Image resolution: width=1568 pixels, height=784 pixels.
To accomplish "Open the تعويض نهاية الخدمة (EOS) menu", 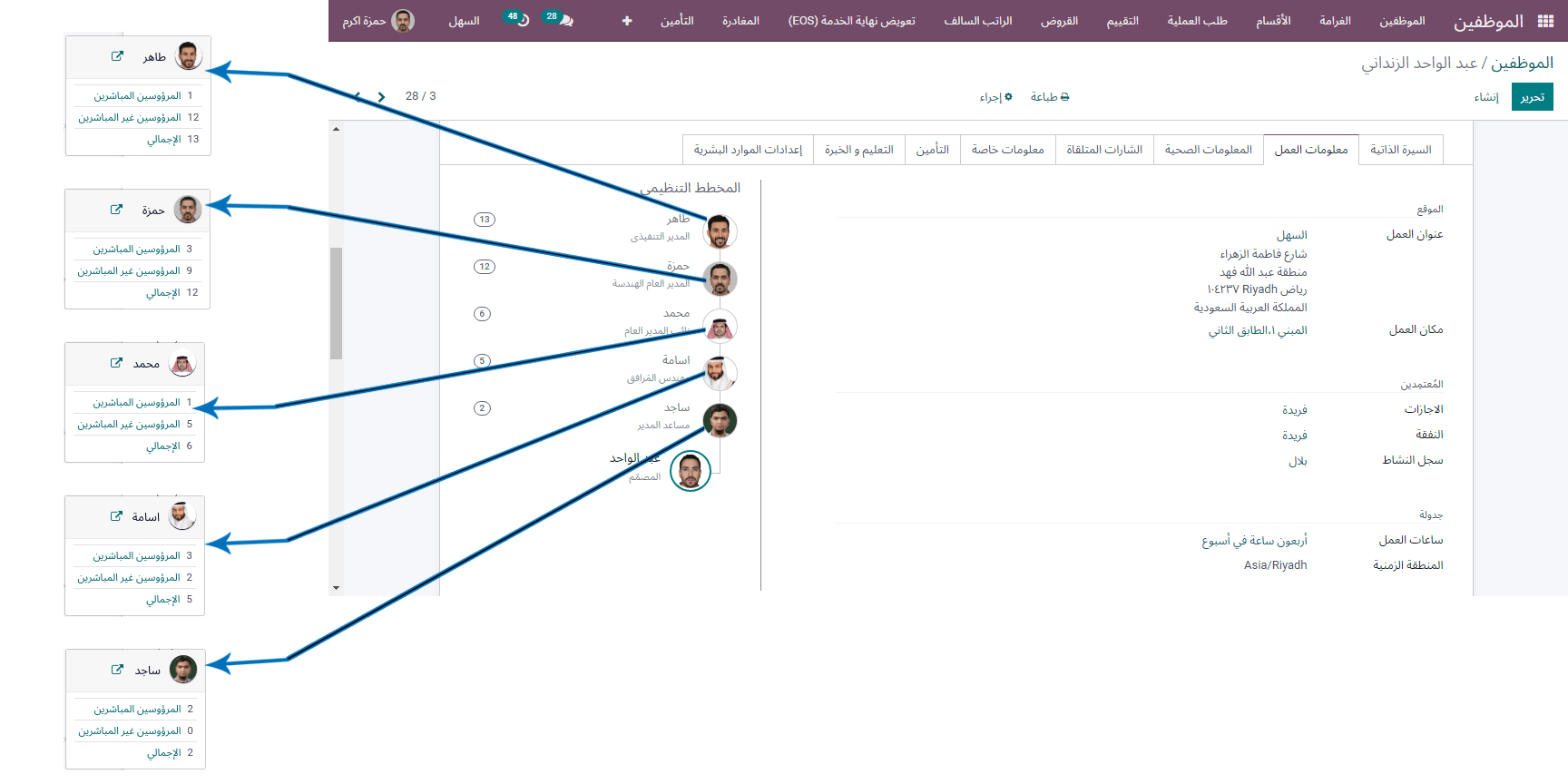I will tap(851, 21).
